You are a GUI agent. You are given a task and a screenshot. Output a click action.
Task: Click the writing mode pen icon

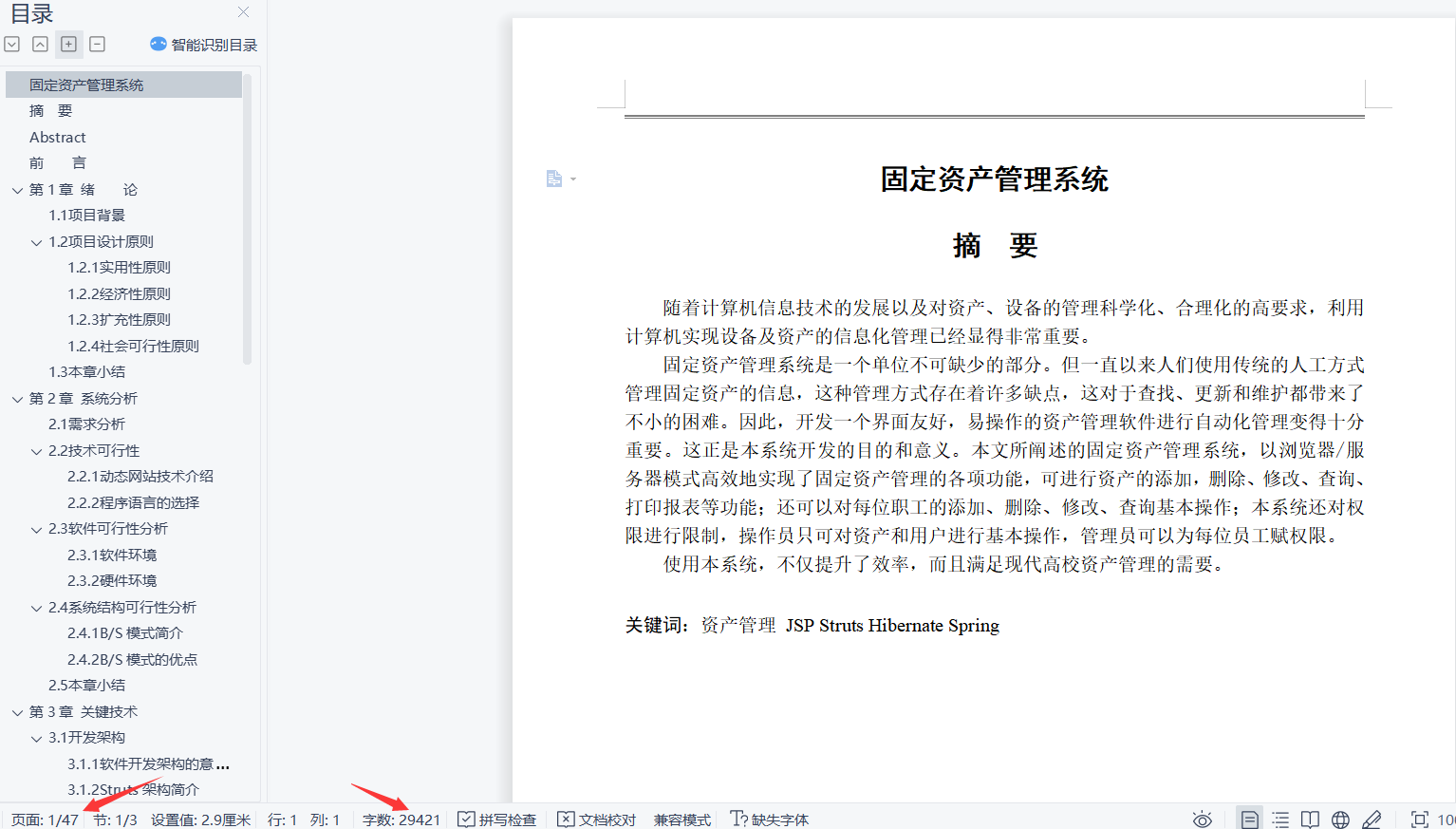(x=1372, y=820)
